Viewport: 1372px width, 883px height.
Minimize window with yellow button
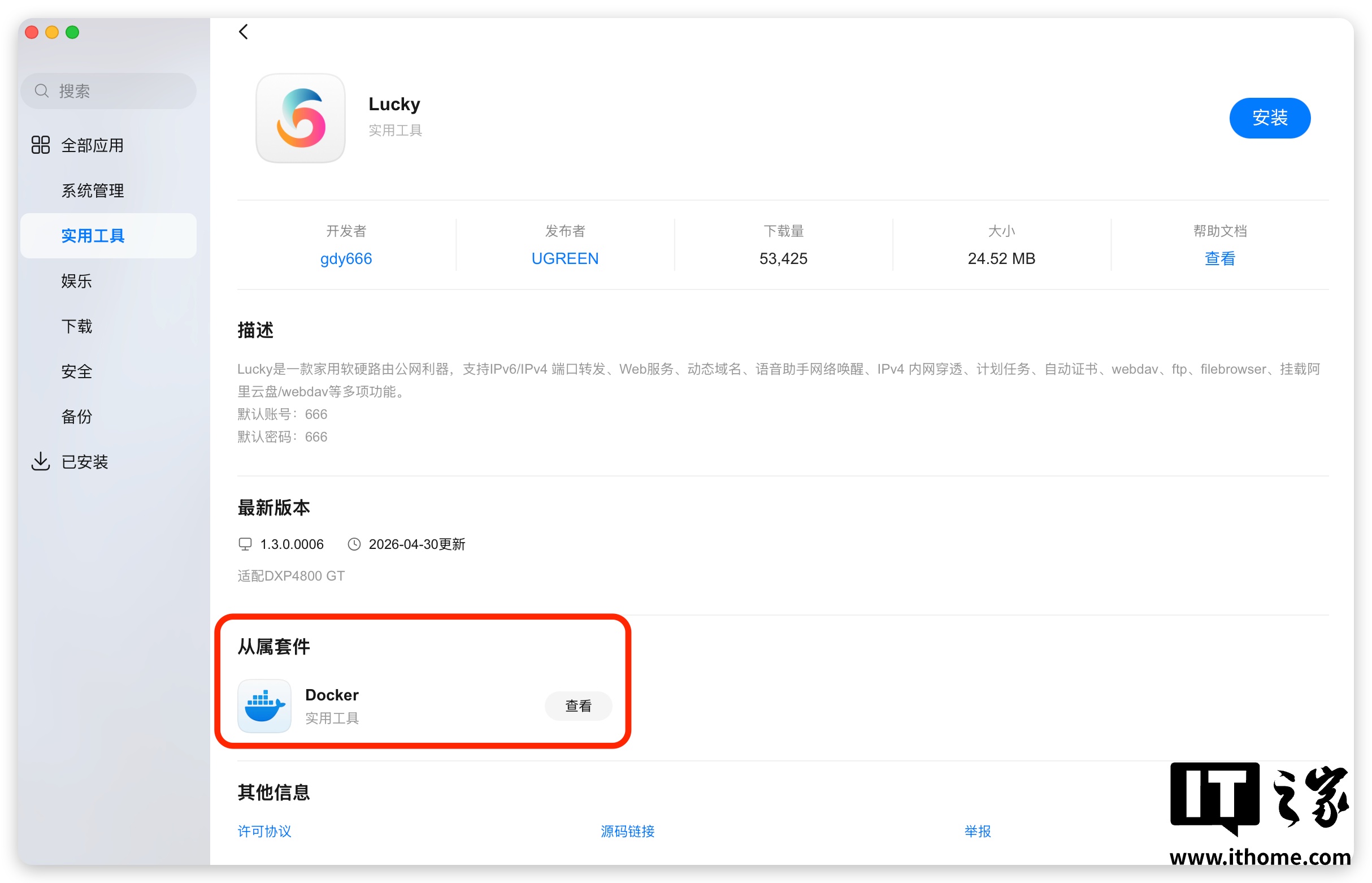click(52, 32)
